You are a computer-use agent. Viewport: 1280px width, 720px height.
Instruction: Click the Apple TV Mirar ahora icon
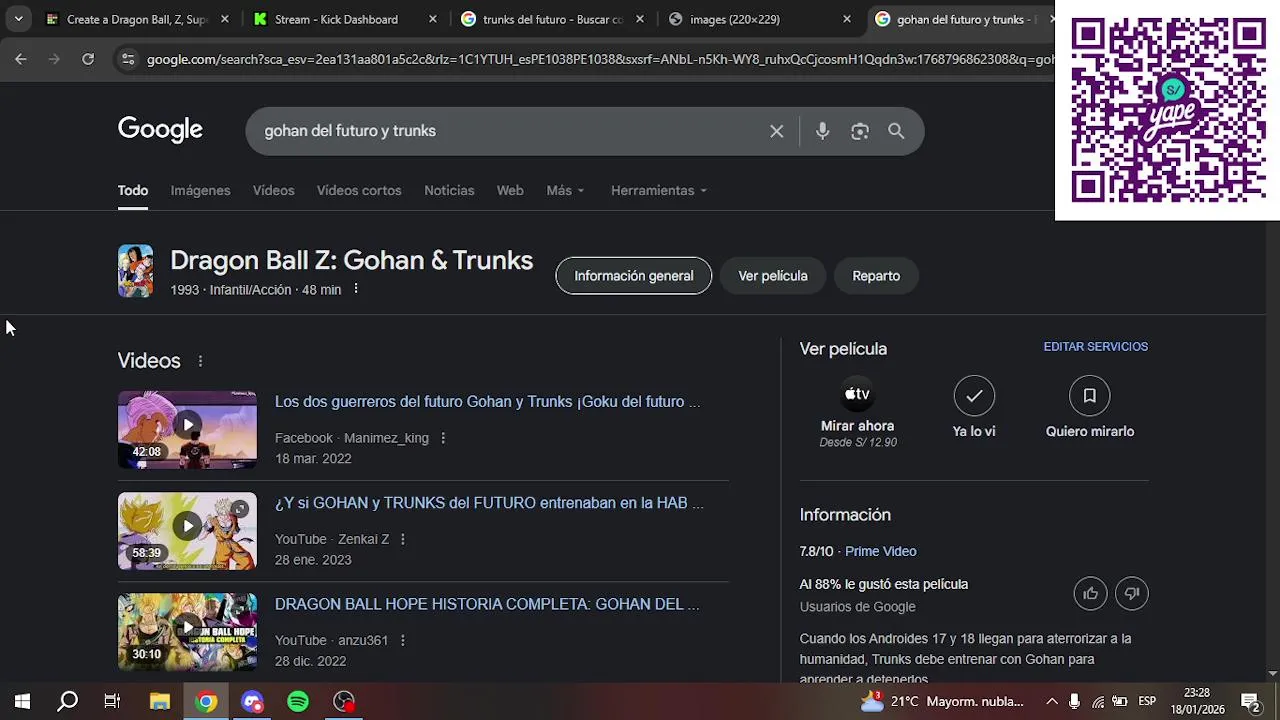(857, 395)
